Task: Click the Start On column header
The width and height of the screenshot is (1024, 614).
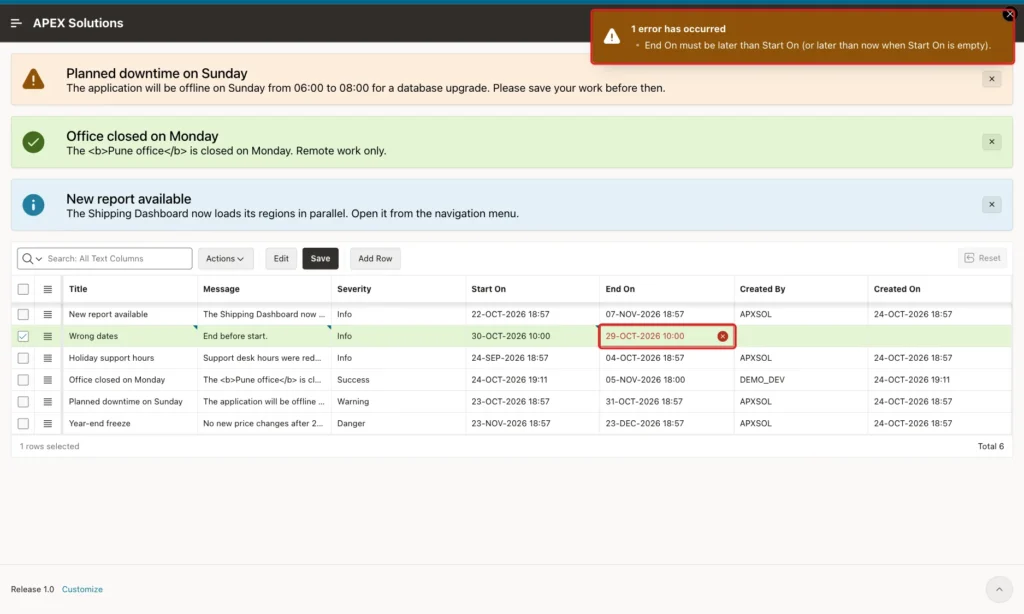Action: click(x=532, y=289)
